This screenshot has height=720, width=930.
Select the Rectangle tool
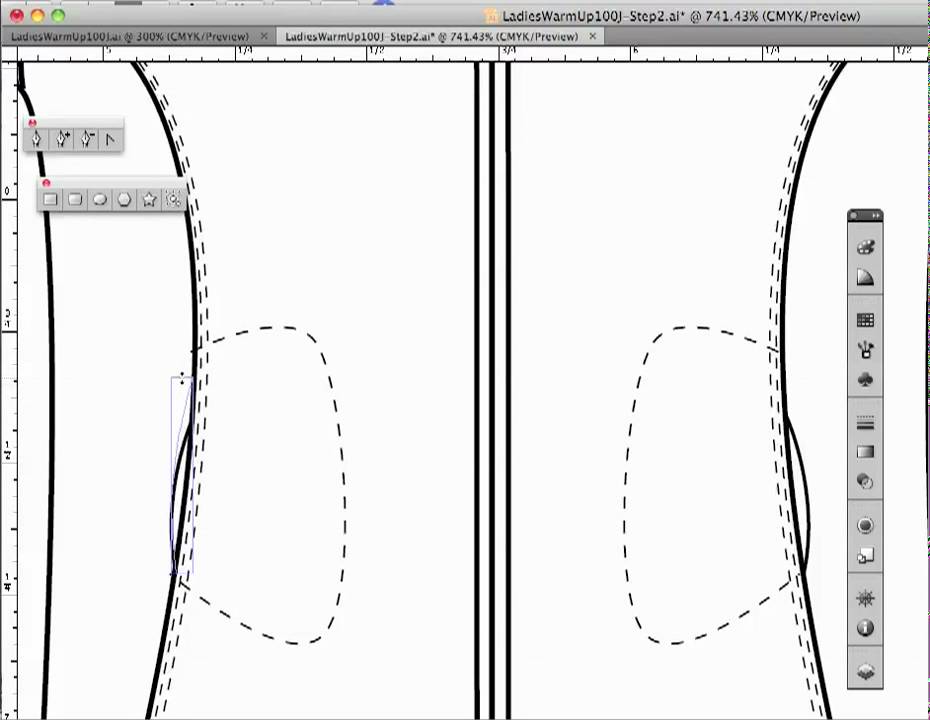50,199
